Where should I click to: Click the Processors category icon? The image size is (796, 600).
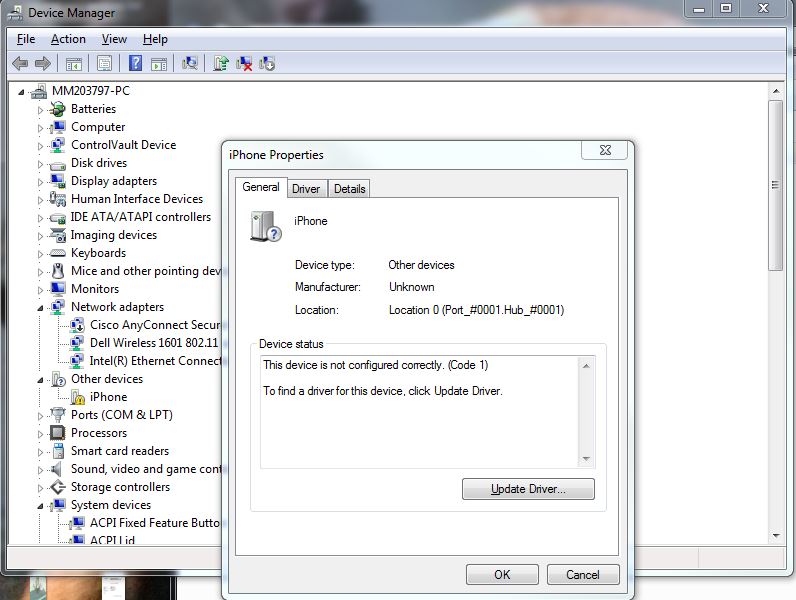[57, 433]
